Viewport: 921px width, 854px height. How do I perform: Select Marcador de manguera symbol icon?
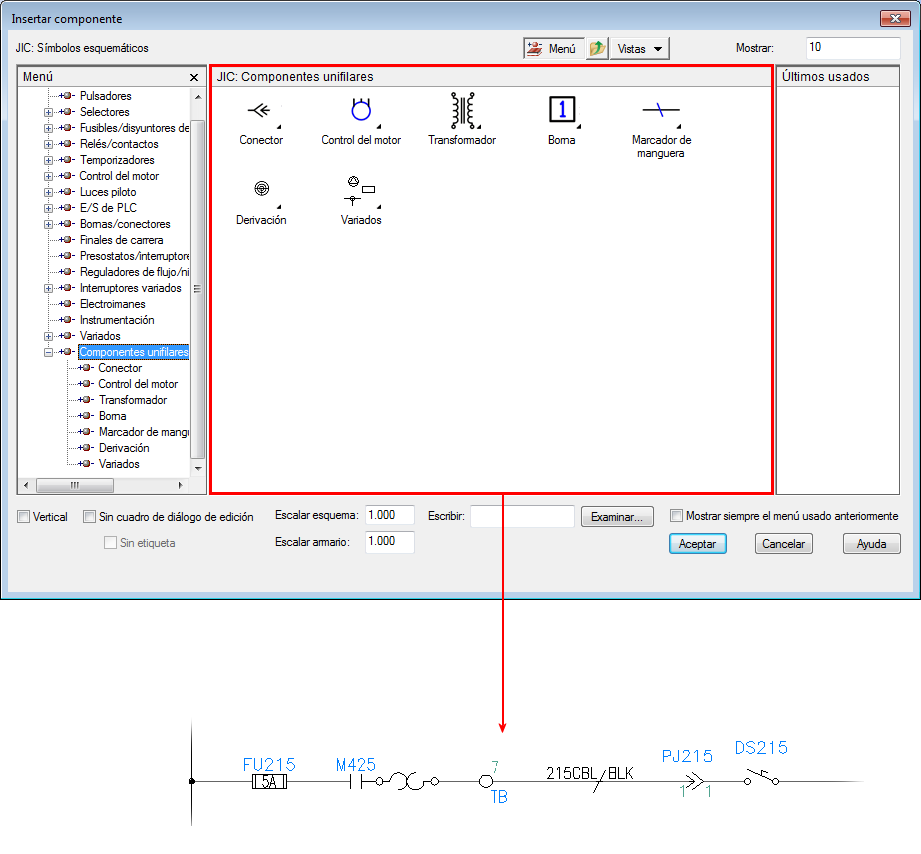tap(661, 110)
